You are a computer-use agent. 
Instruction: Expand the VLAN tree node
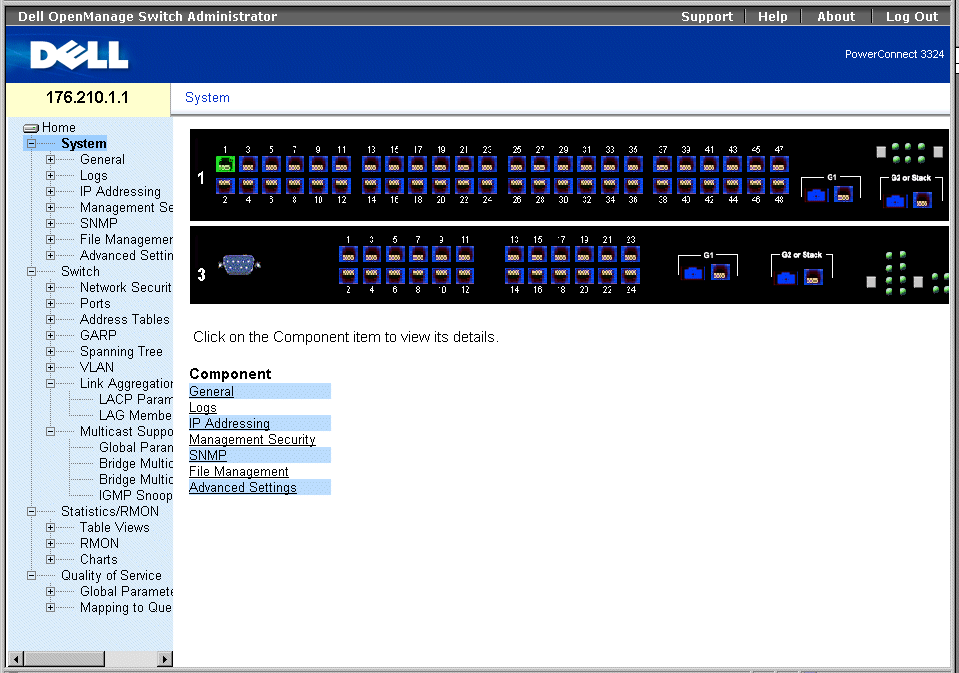(x=51, y=368)
